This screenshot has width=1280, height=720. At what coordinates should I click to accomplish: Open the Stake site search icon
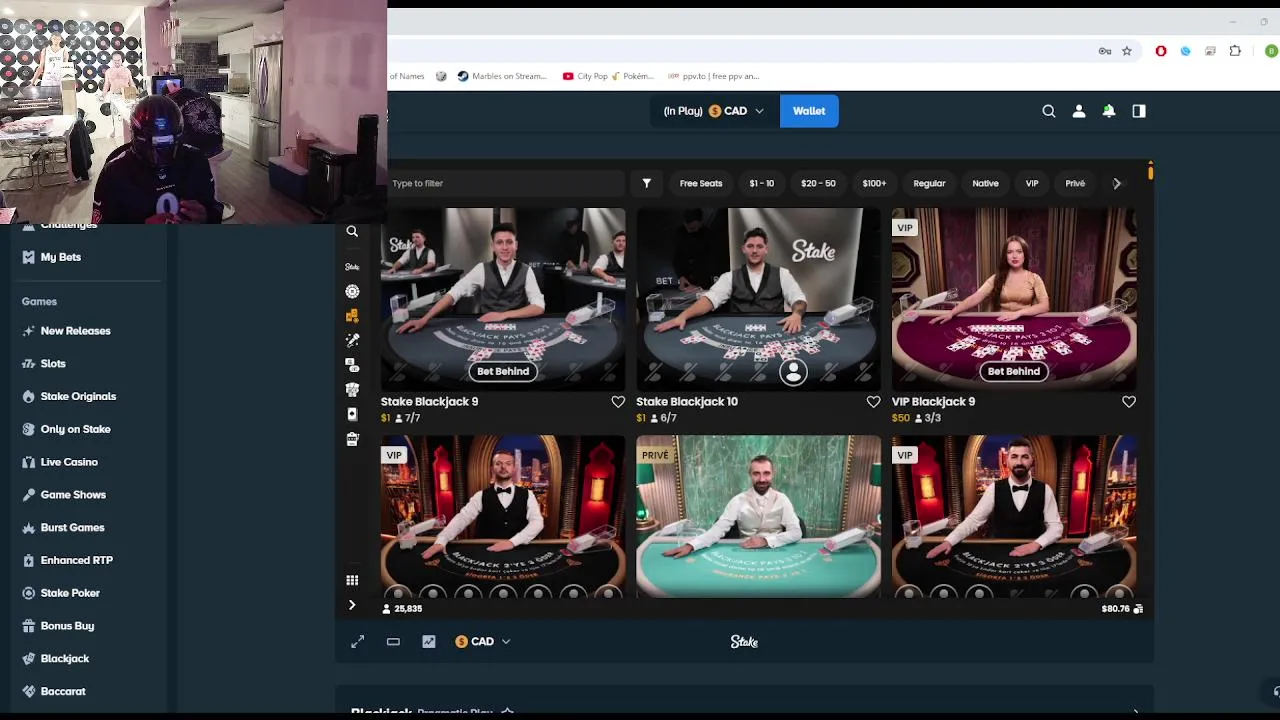coord(1049,111)
